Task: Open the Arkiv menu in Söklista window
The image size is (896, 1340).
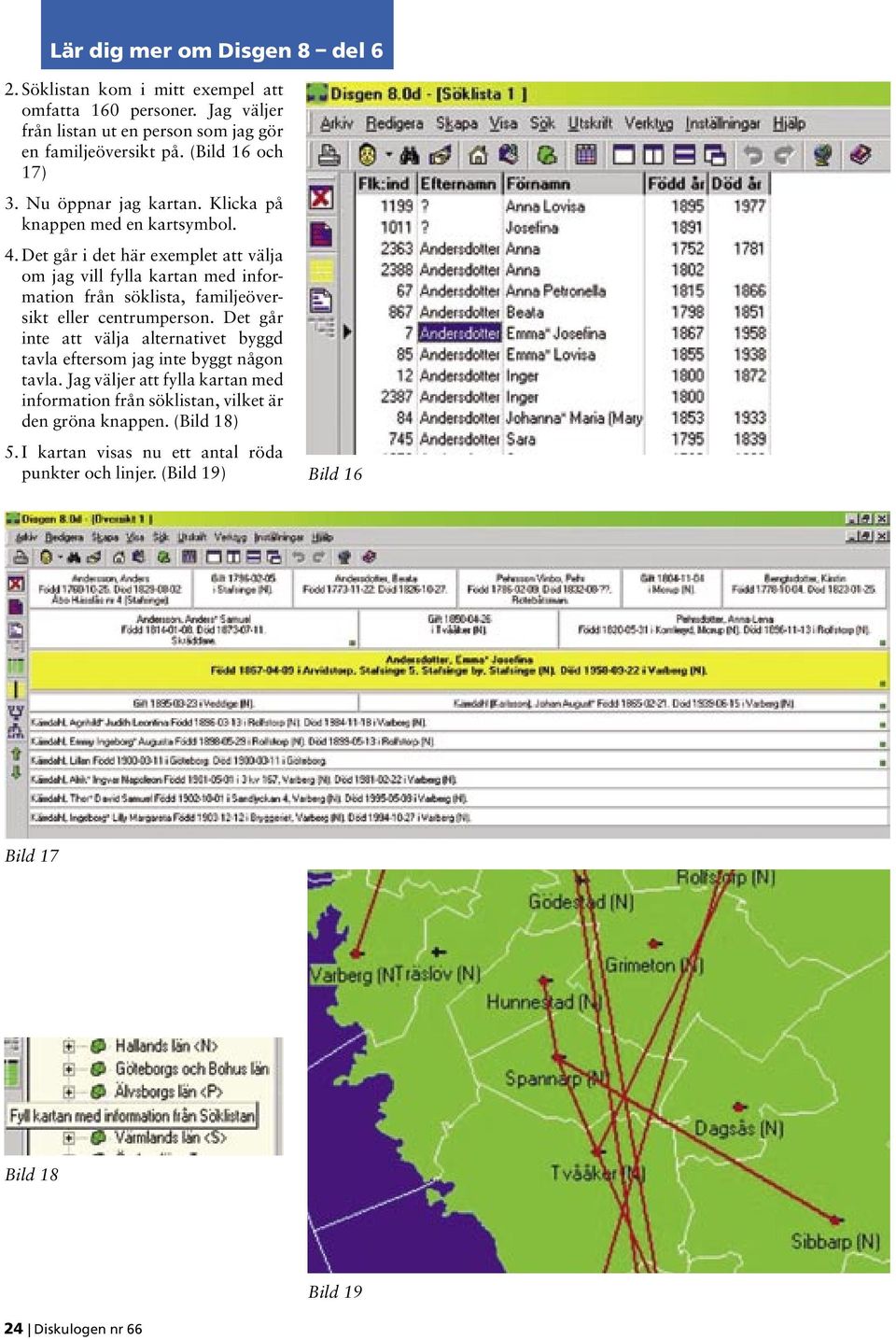Action: pos(337,123)
